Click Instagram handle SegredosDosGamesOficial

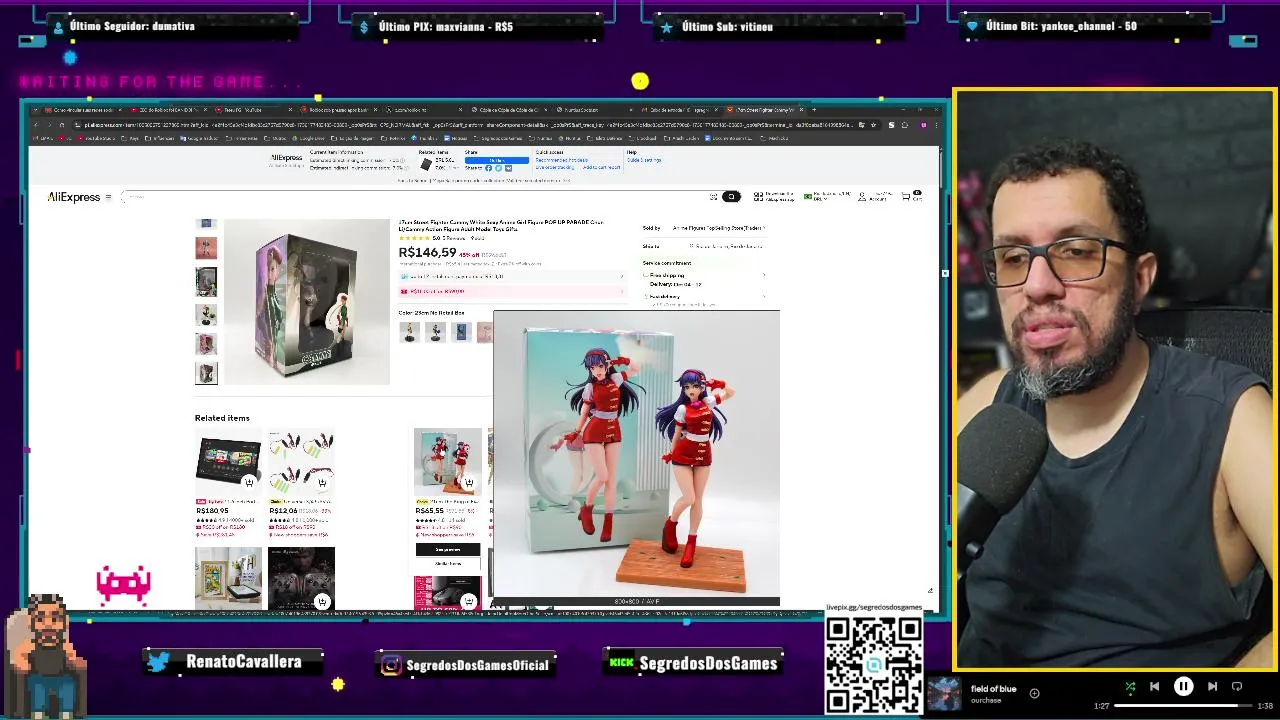click(478, 665)
